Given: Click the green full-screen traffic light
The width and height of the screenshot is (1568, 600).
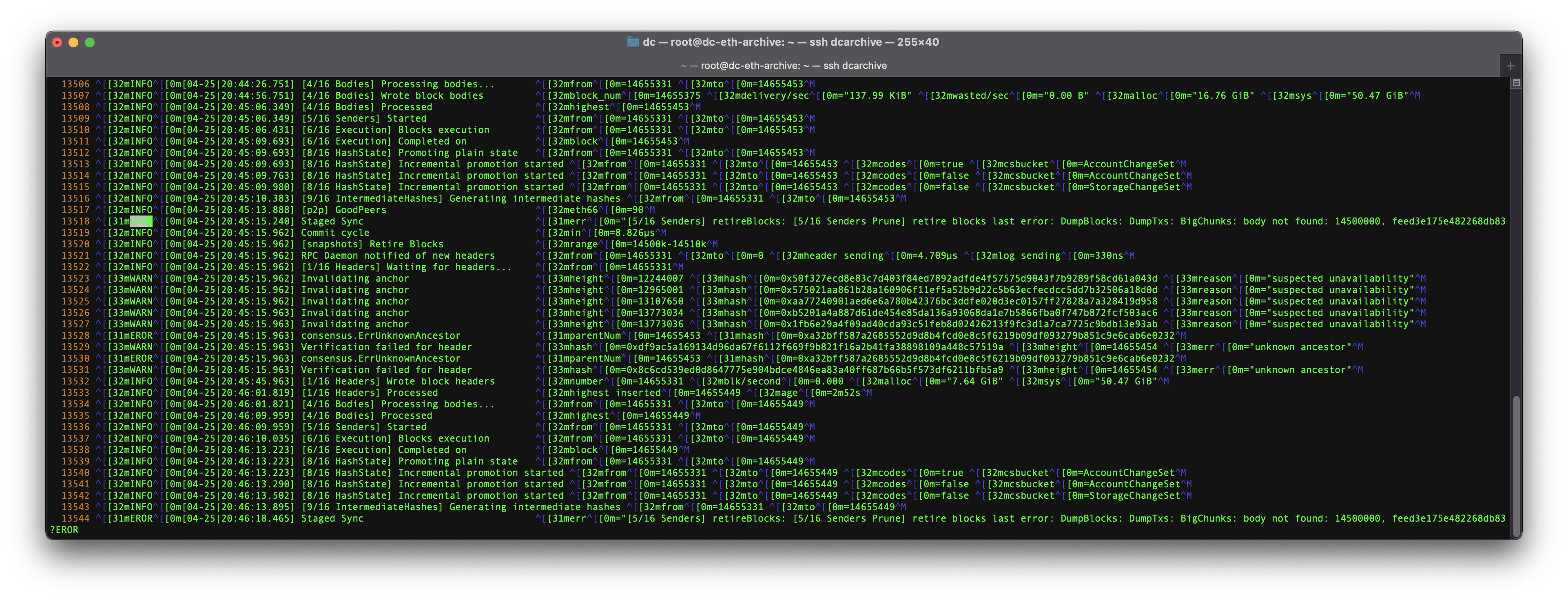Looking at the screenshot, I should pyautogui.click(x=90, y=42).
